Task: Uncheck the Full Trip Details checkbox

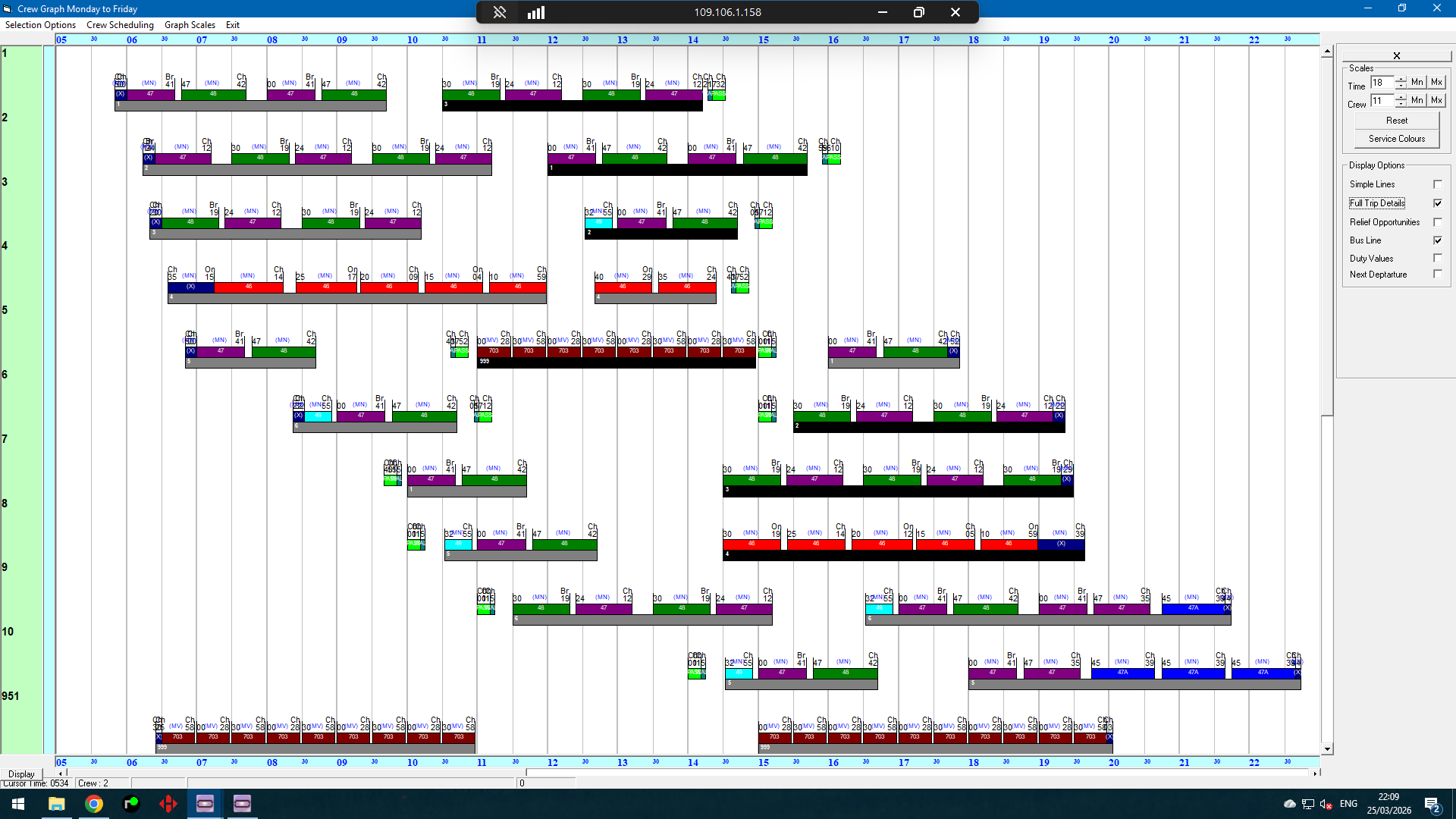Action: [1437, 203]
